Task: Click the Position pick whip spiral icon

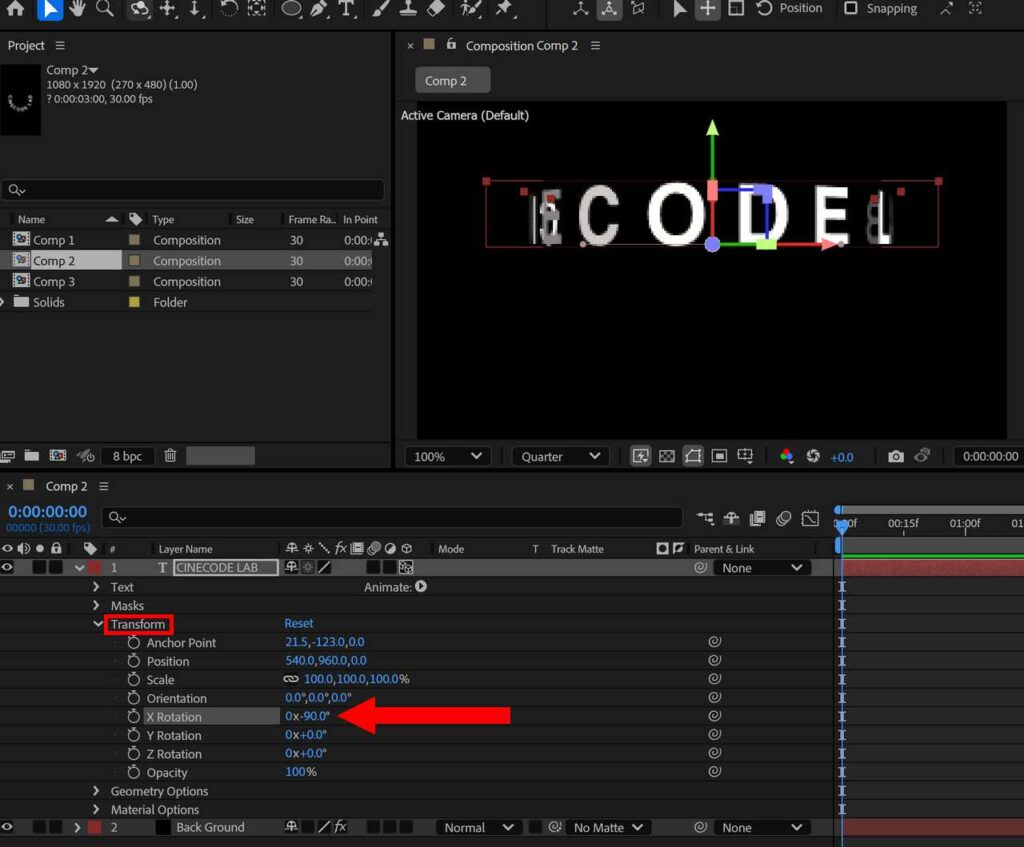Action: click(x=714, y=660)
